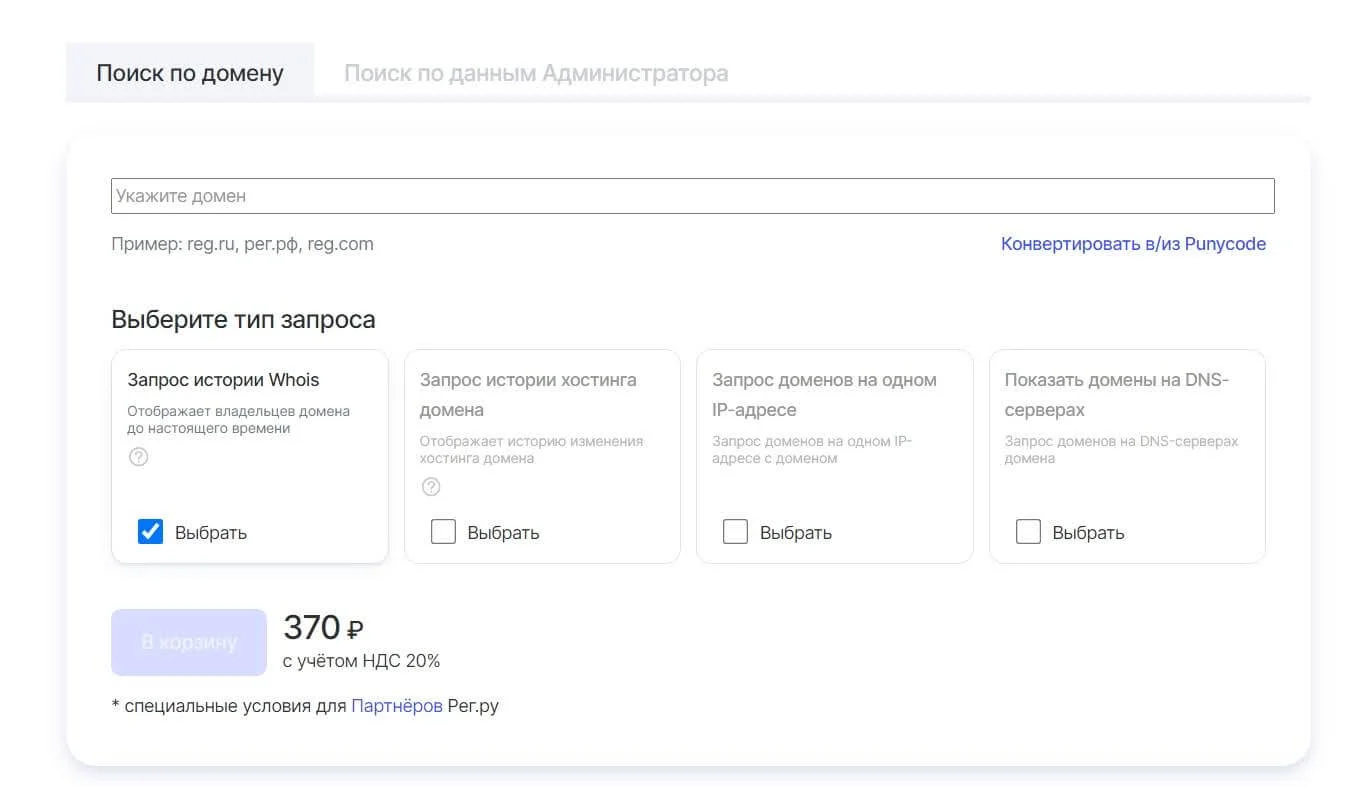
Task: Click the 'Выберите тип запроса' heading
Action: (243, 320)
